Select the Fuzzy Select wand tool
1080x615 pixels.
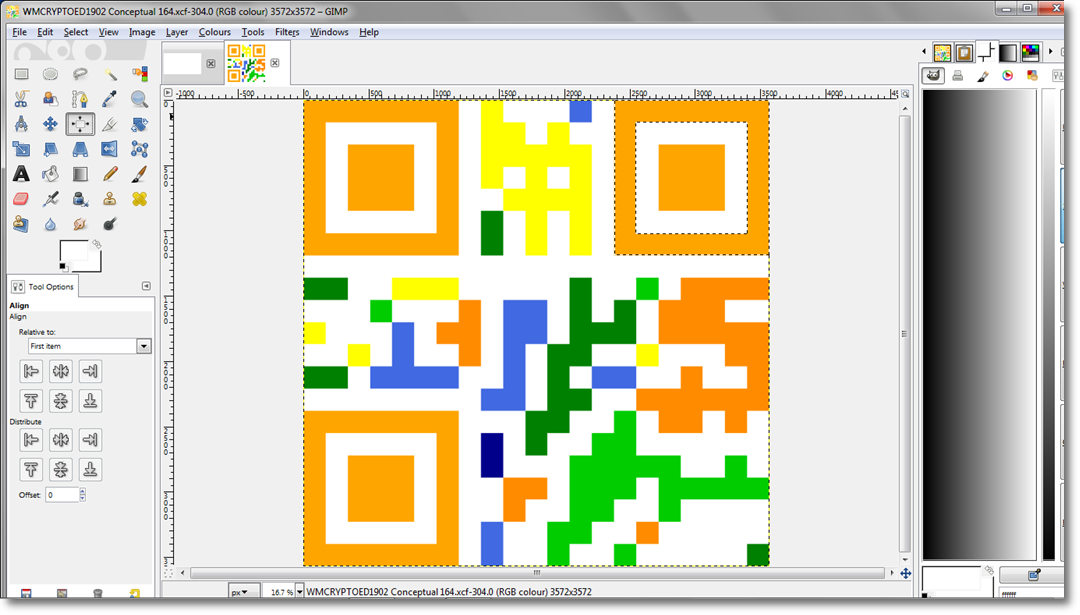pyautogui.click(x=110, y=74)
